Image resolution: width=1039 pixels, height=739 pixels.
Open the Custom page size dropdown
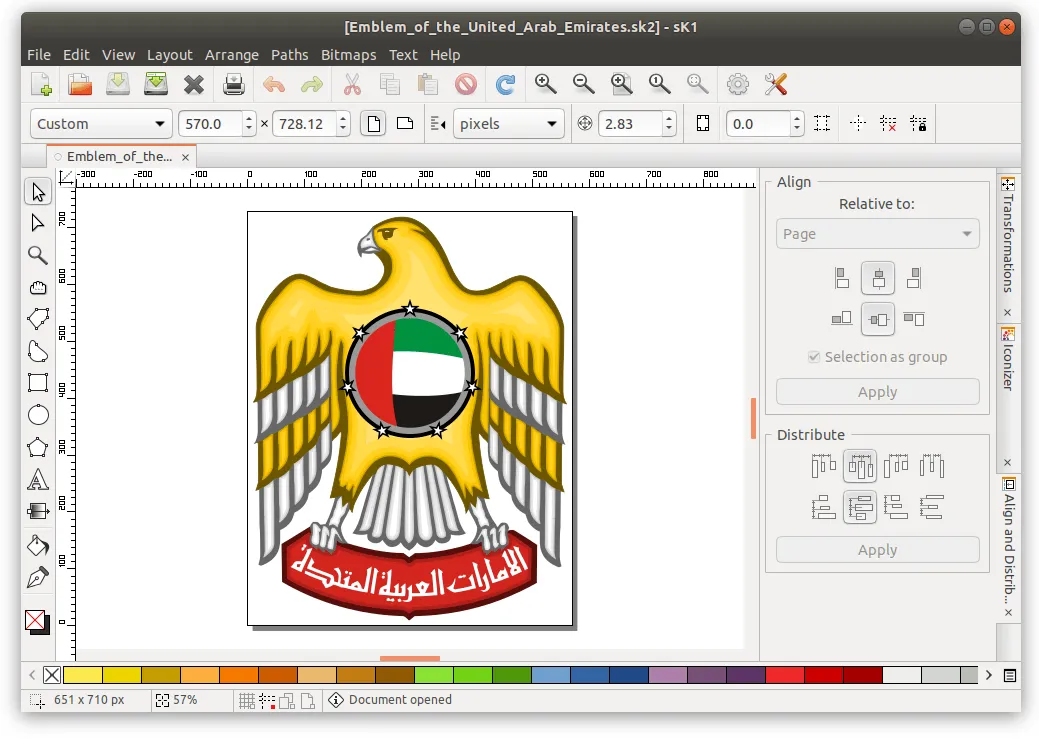click(x=100, y=123)
